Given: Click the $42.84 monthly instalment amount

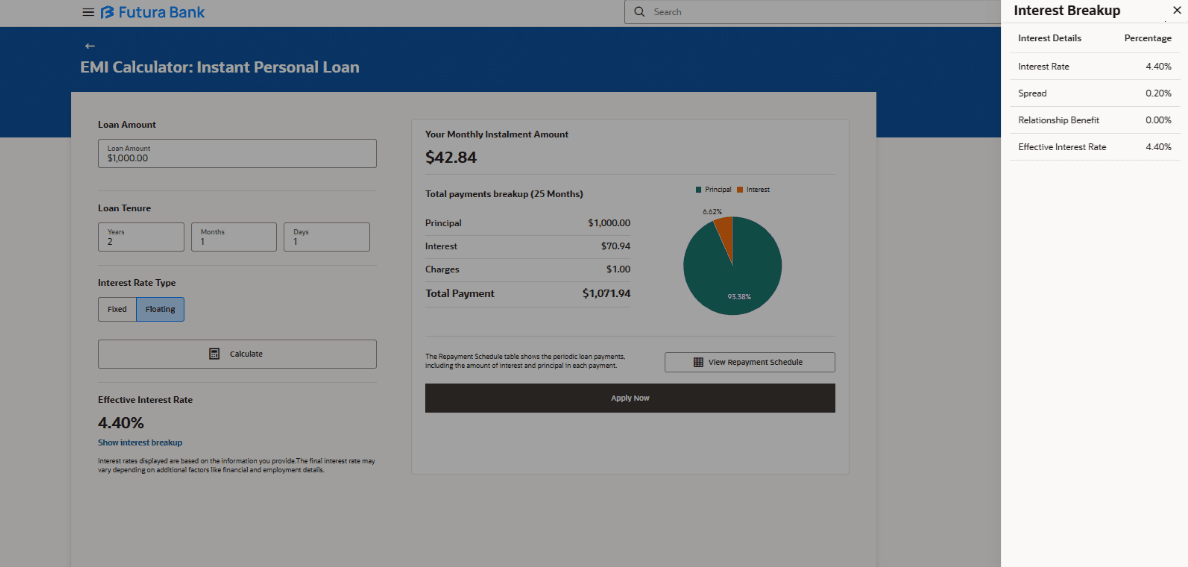Looking at the screenshot, I should click(x=451, y=158).
